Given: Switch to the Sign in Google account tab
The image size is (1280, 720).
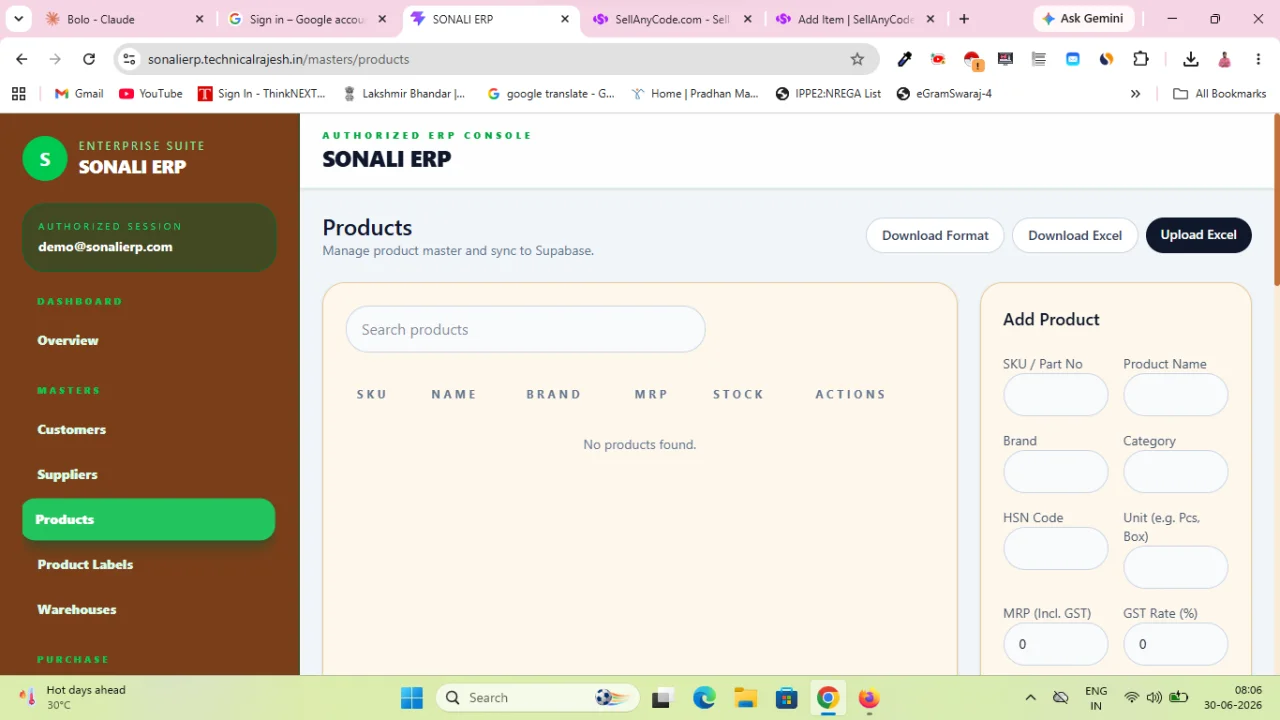Looking at the screenshot, I should click(x=306, y=19).
